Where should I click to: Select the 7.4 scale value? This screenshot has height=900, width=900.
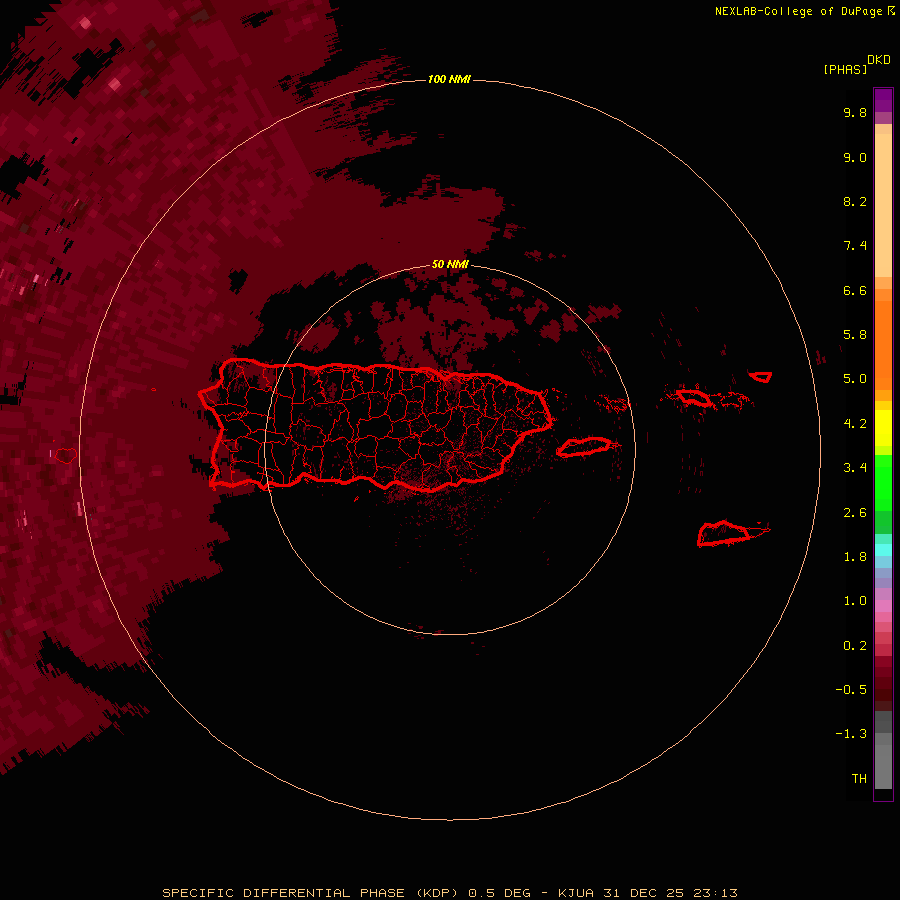[x=855, y=246]
